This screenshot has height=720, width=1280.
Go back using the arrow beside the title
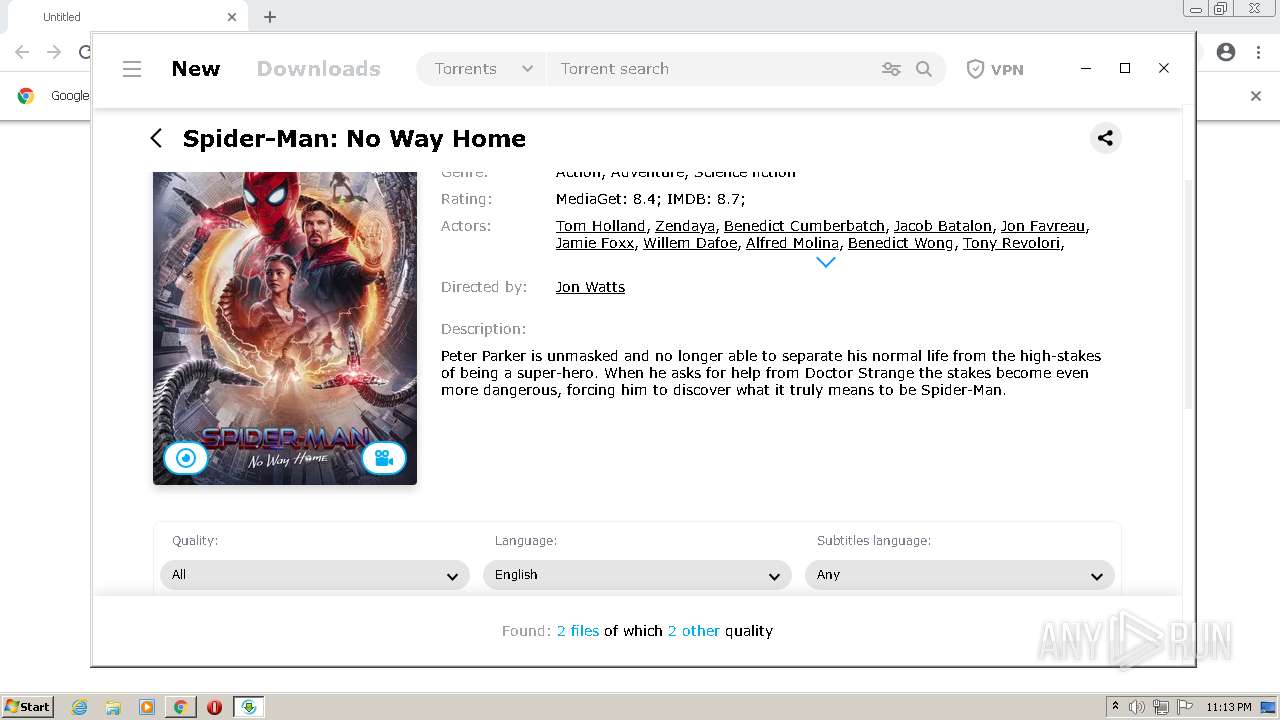tap(156, 138)
